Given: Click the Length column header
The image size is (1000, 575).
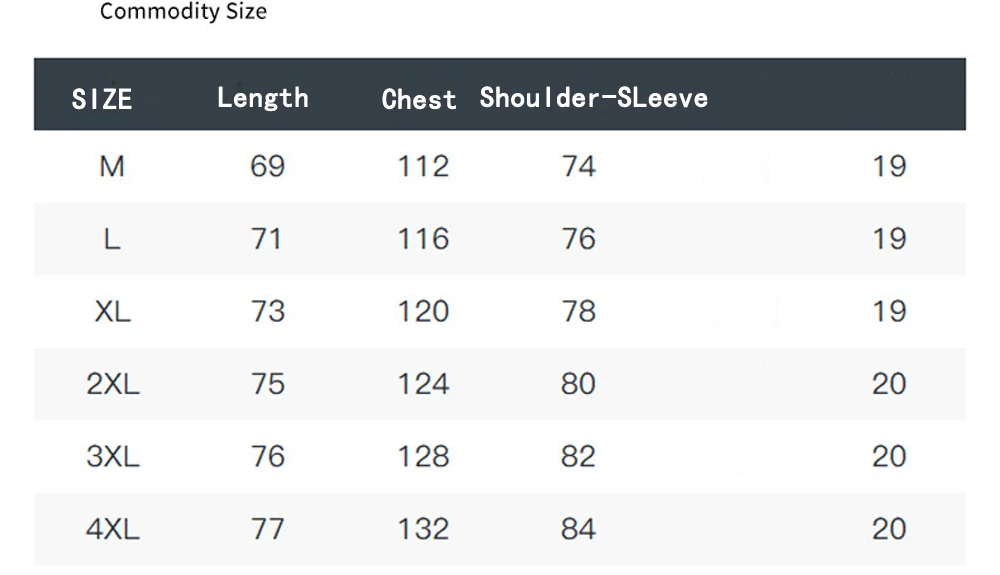Looking at the screenshot, I should (263, 98).
